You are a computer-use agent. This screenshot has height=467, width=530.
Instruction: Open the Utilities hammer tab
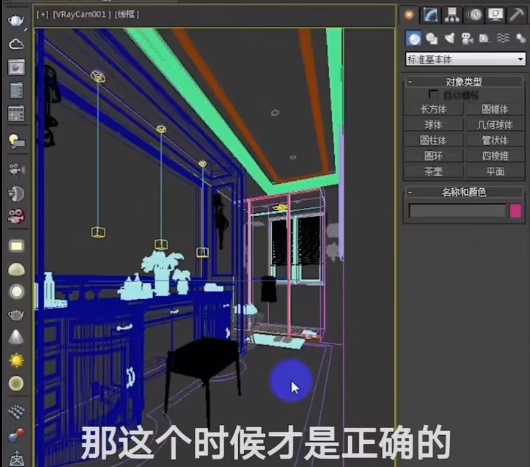(516, 15)
